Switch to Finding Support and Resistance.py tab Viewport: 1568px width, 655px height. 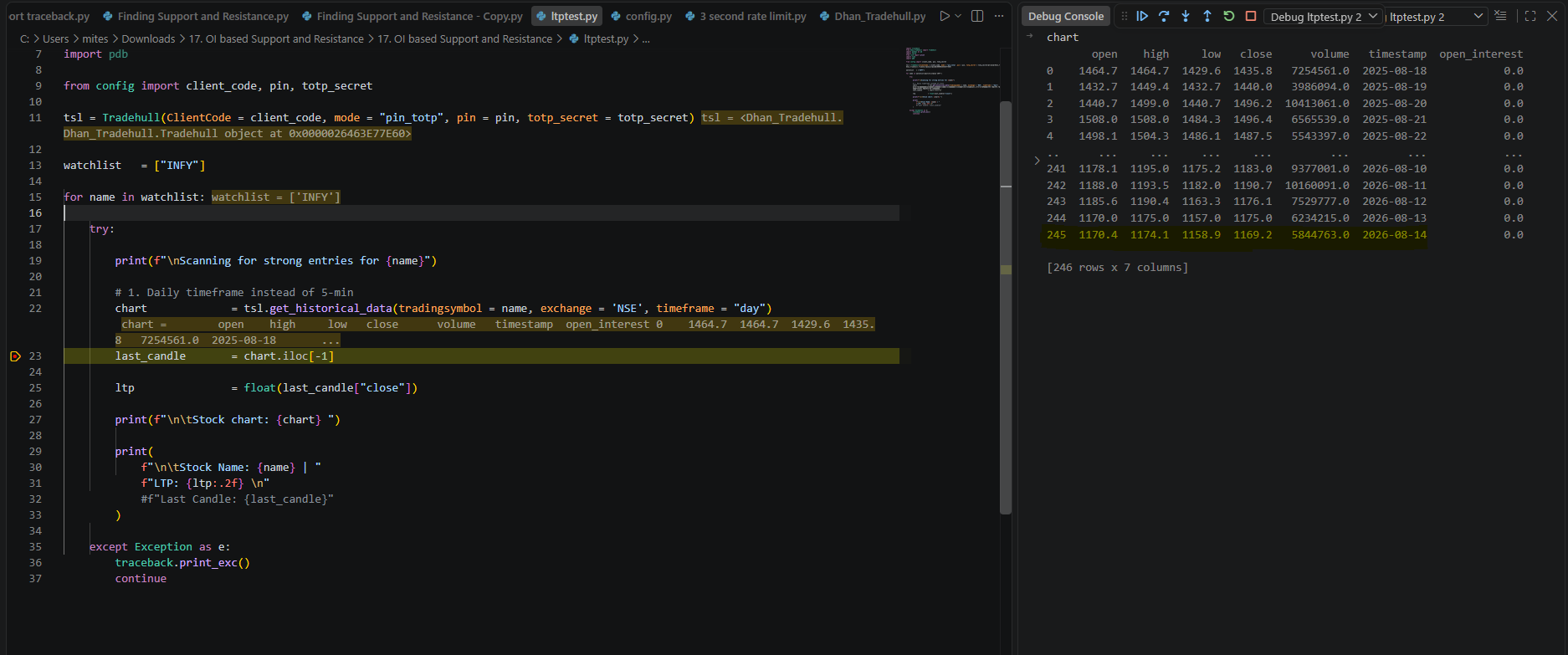[x=195, y=16]
